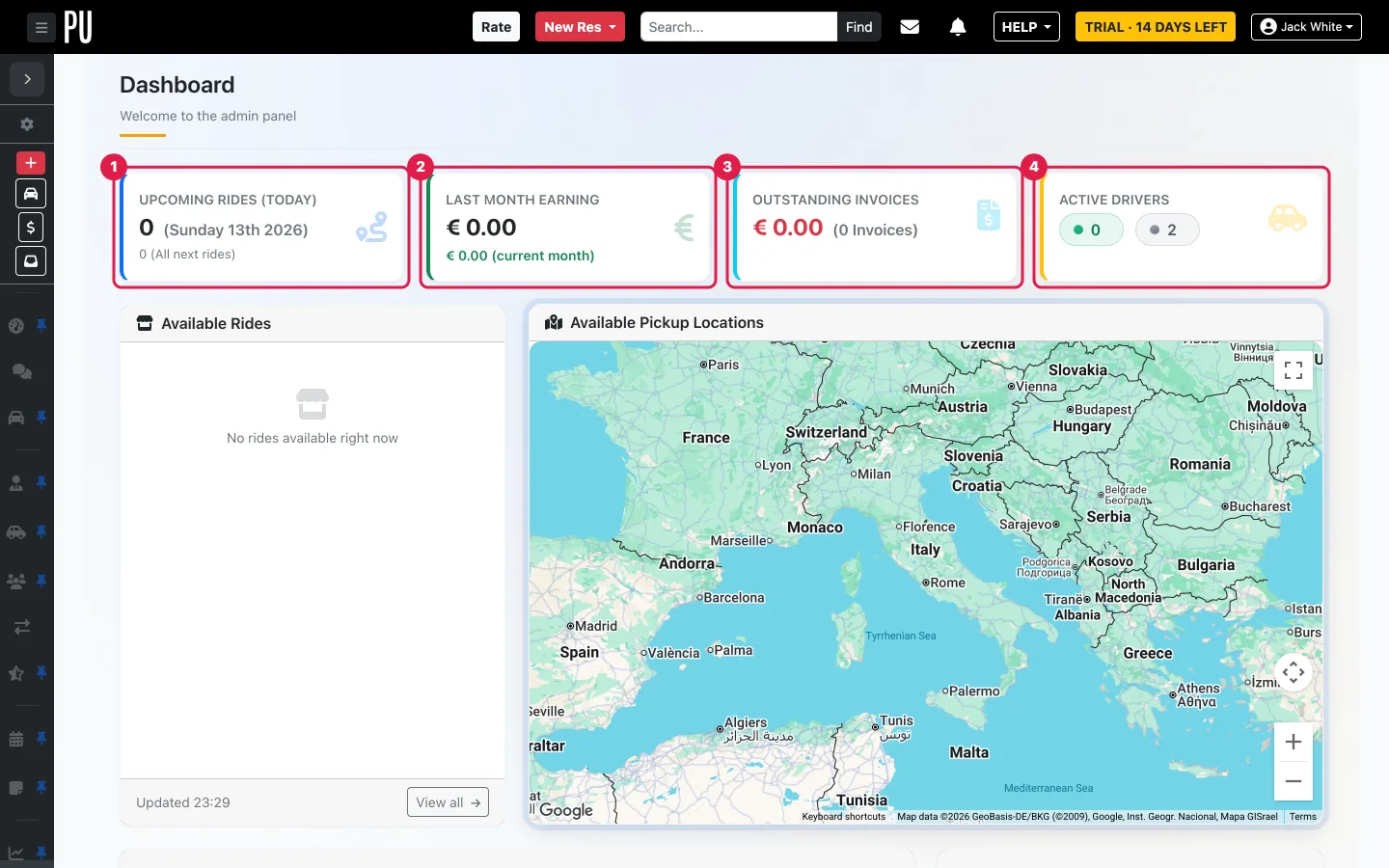
Task: Open the group of people sidebar icon
Action: pyautogui.click(x=16, y=581)
